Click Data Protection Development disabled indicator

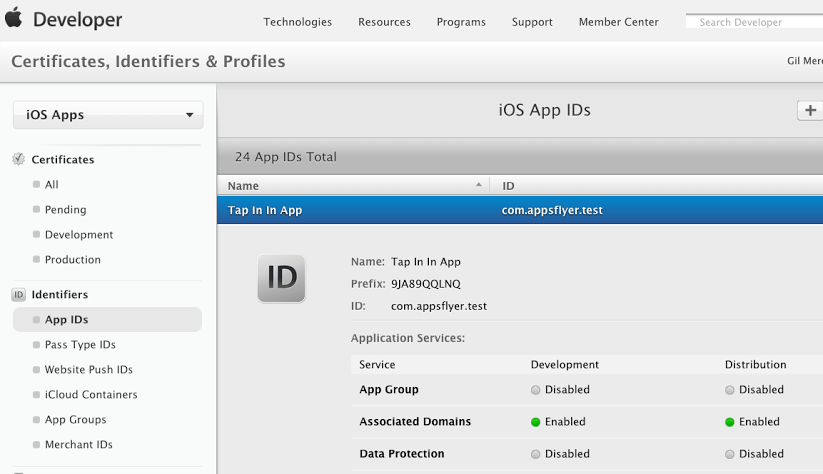[x=535, y=455]
